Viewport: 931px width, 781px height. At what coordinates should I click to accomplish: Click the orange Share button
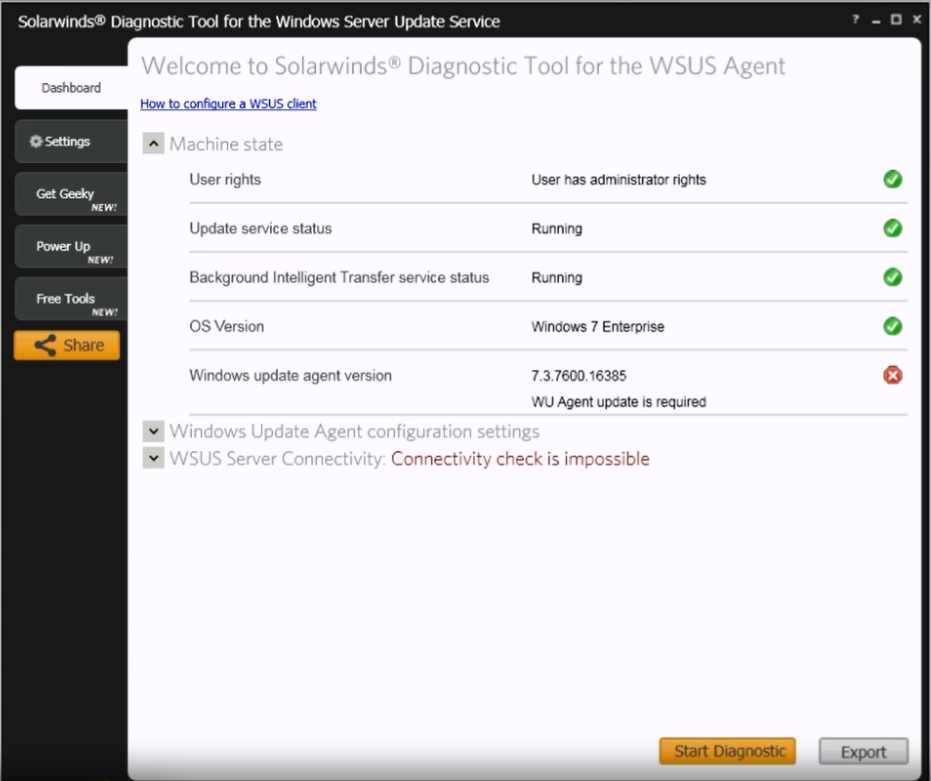(x=67, y=345)
